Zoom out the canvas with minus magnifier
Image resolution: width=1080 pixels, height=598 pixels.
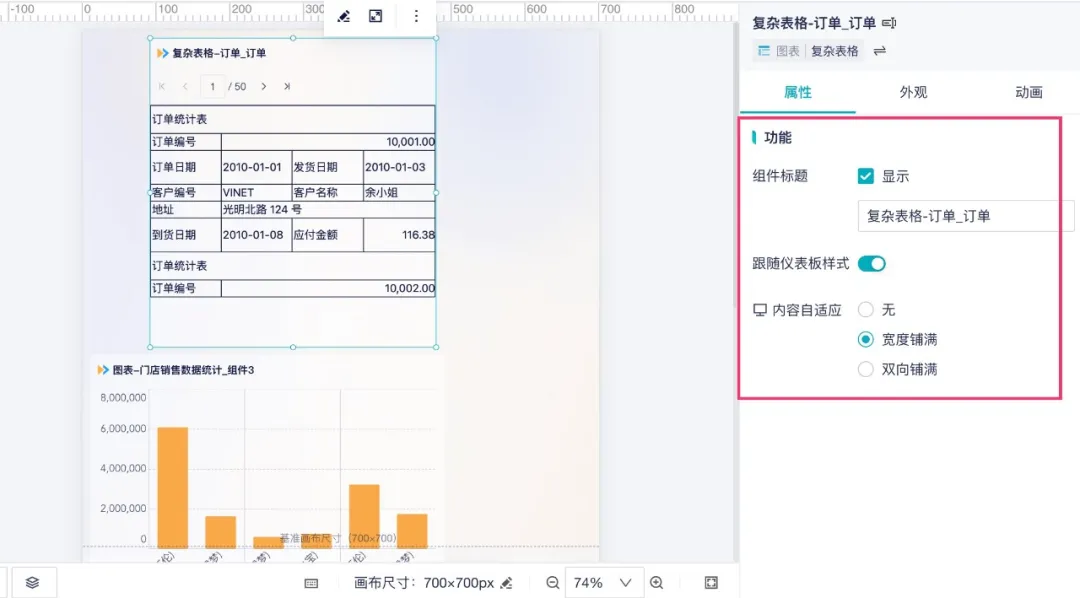tap(552, 583)
